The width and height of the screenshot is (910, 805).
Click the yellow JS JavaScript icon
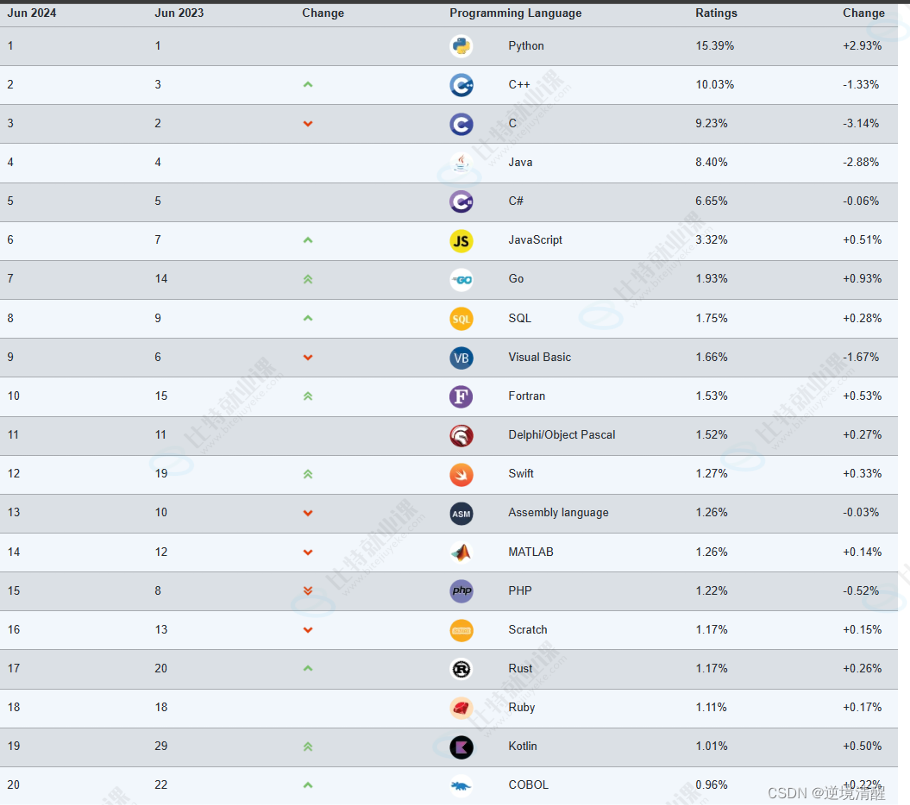pos(461,241)
